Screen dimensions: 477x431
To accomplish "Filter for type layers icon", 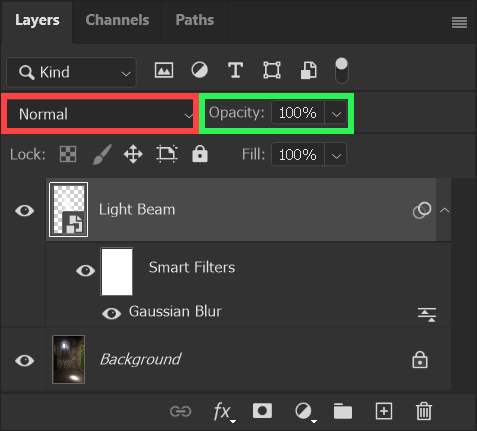I will [235, 70].
